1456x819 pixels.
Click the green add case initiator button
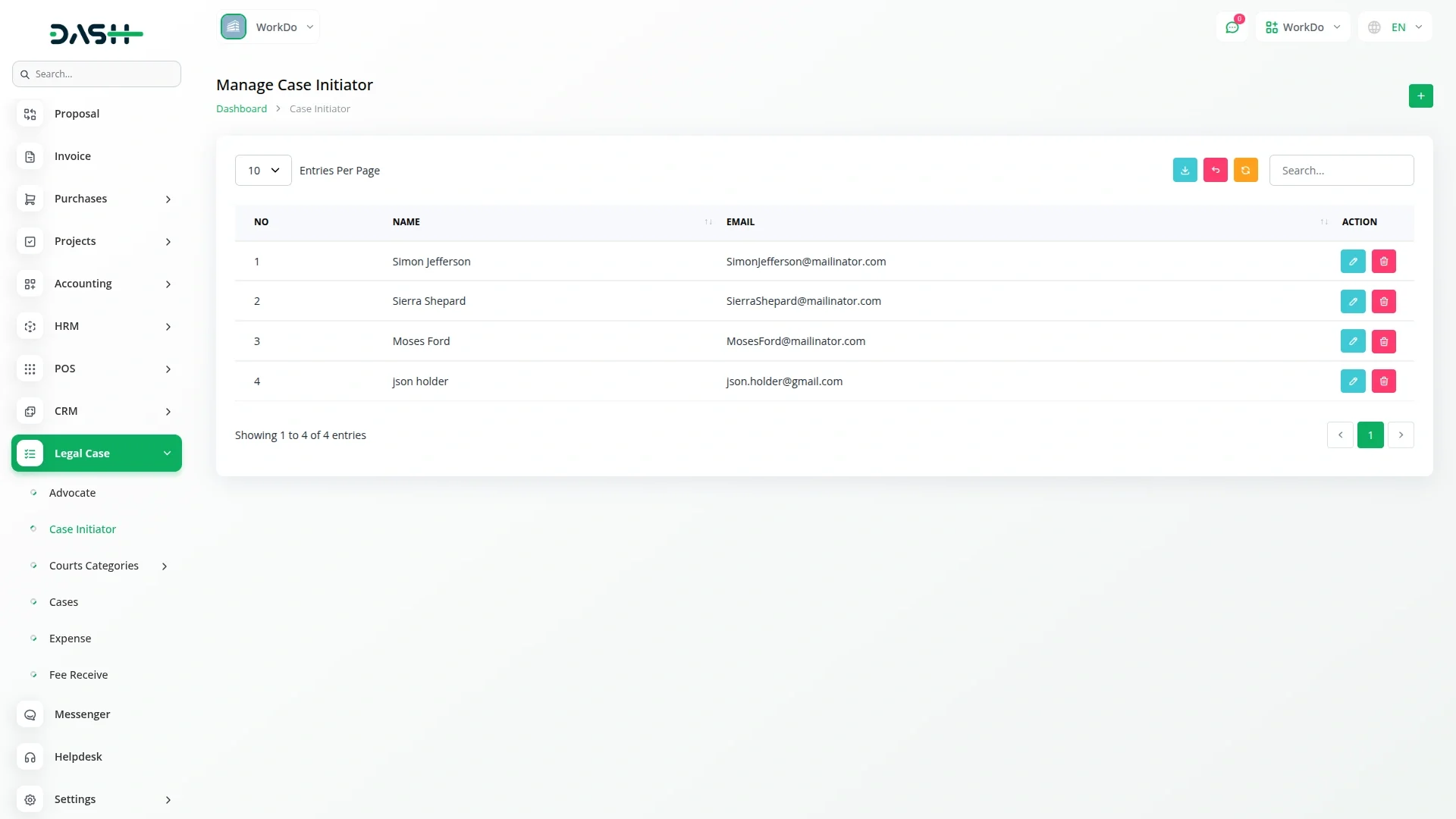[x=1420, y=96]
